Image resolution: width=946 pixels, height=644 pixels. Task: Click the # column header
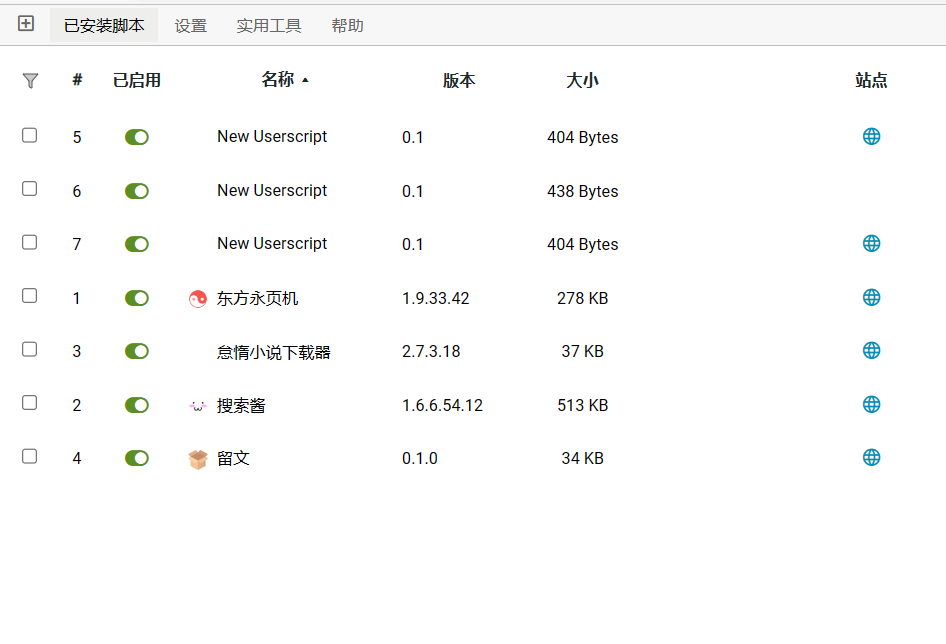(x=77, y=80)
